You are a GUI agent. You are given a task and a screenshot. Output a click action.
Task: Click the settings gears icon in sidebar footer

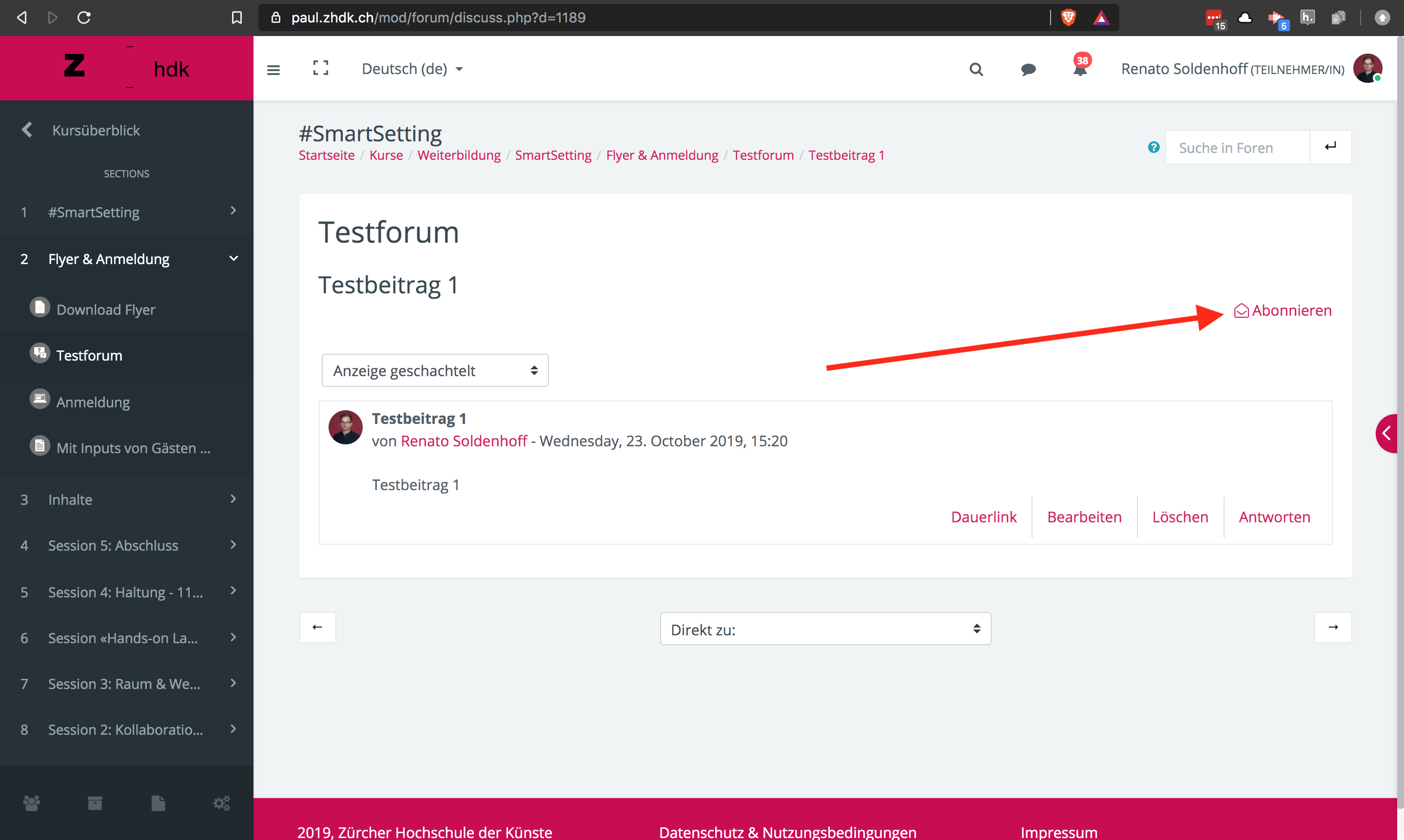[x=221, y=802]
